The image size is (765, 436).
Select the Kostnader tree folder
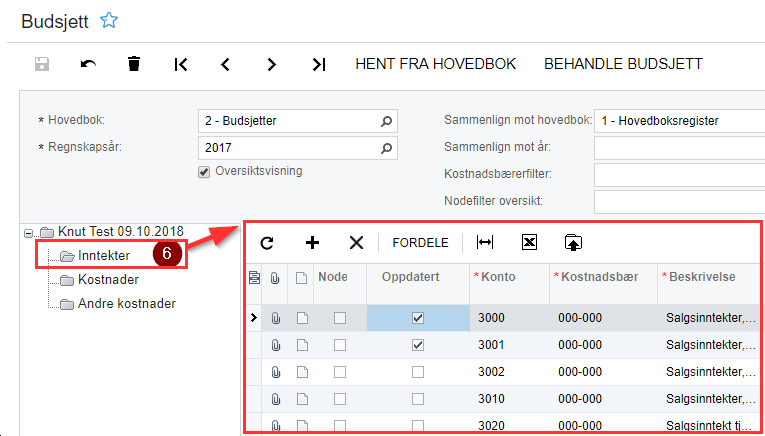tap(108, 279)
